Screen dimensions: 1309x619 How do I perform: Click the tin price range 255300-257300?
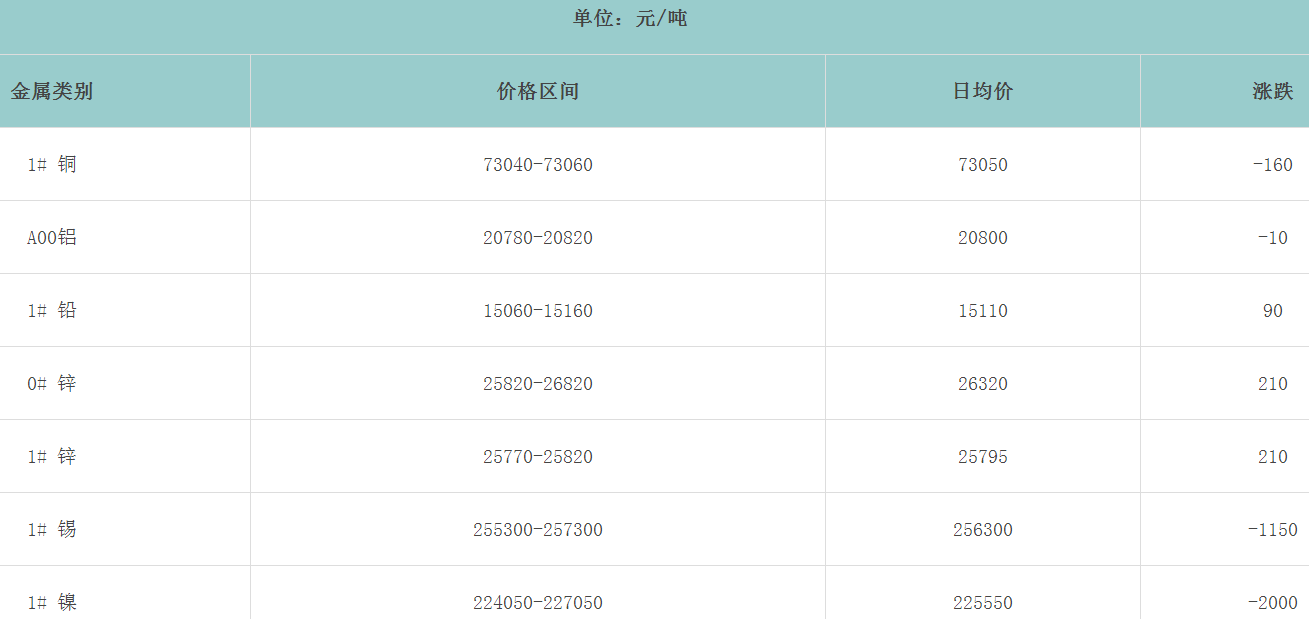(x=538, y=530)
